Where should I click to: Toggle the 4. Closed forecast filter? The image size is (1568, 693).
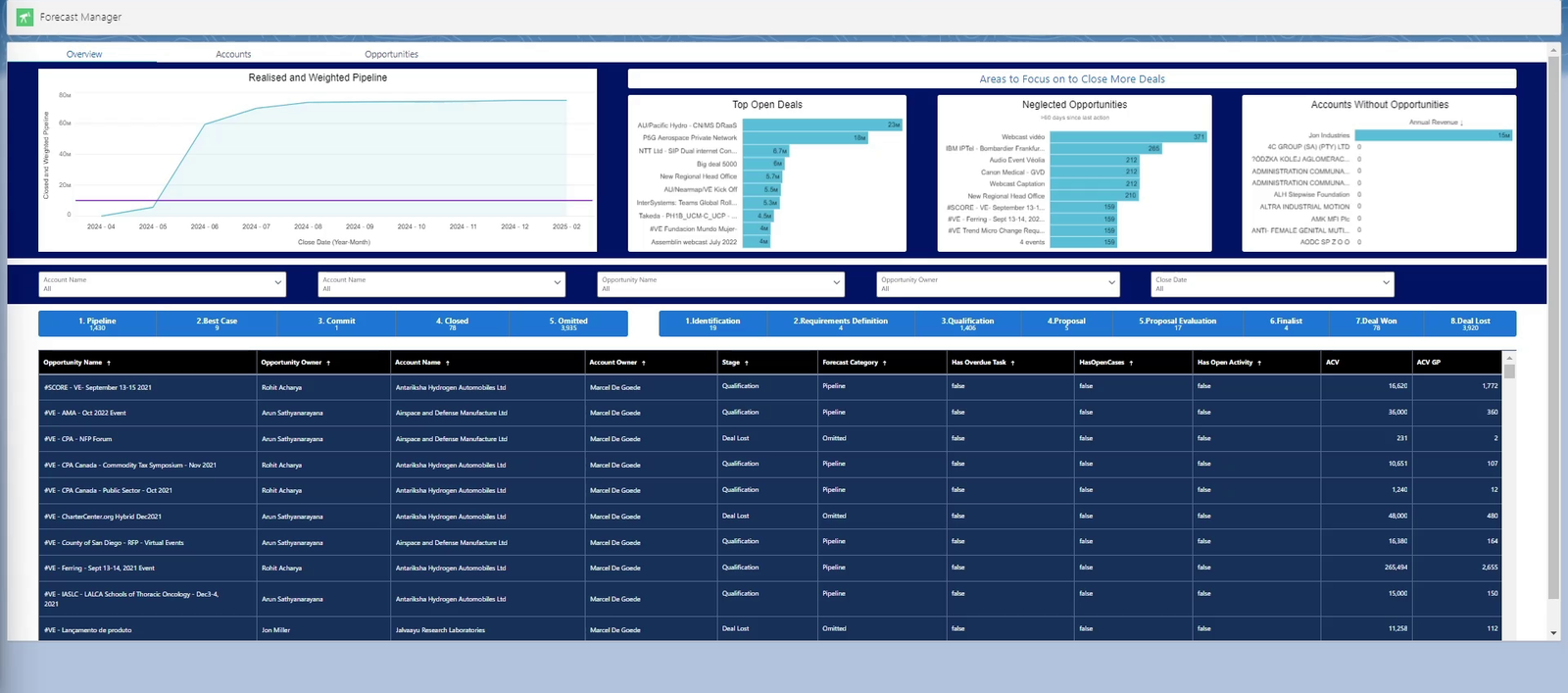point(452,323)
